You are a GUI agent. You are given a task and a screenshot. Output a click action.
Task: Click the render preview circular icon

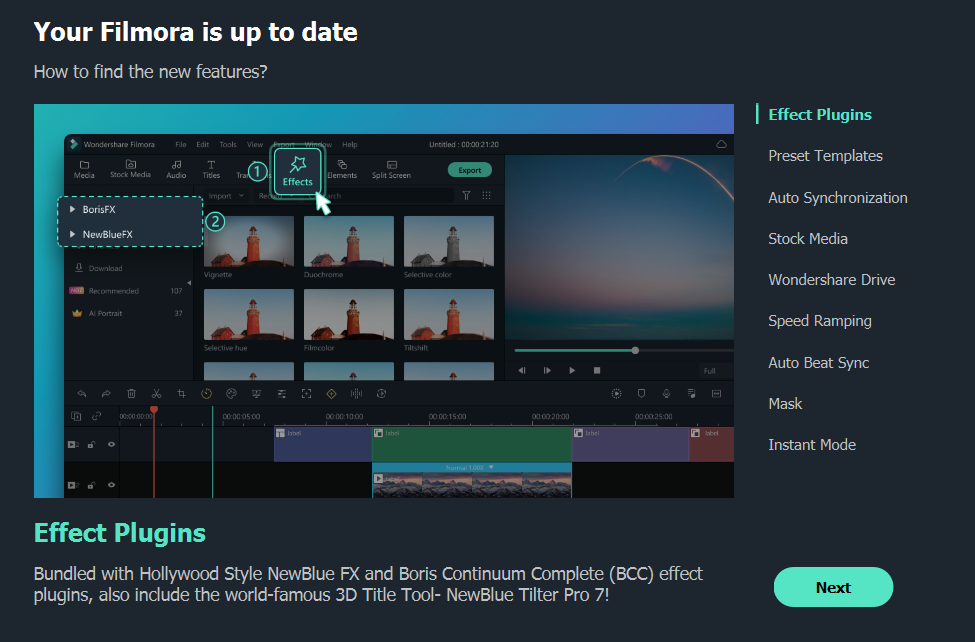(x=616, y=393)
